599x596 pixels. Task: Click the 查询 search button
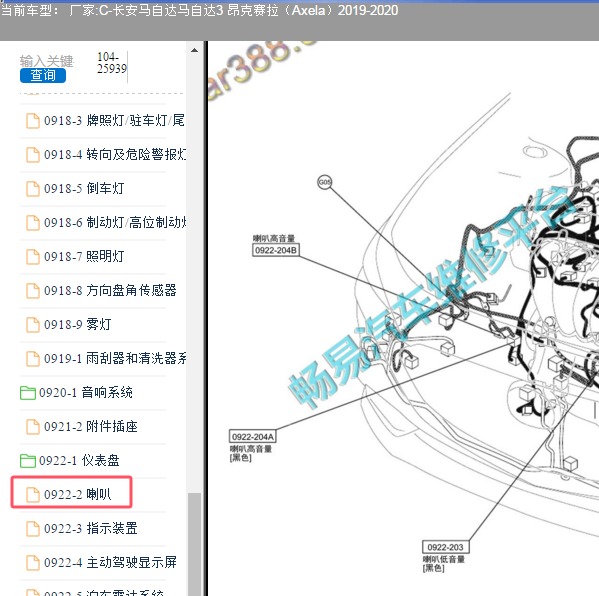click(x=43, y=75)
